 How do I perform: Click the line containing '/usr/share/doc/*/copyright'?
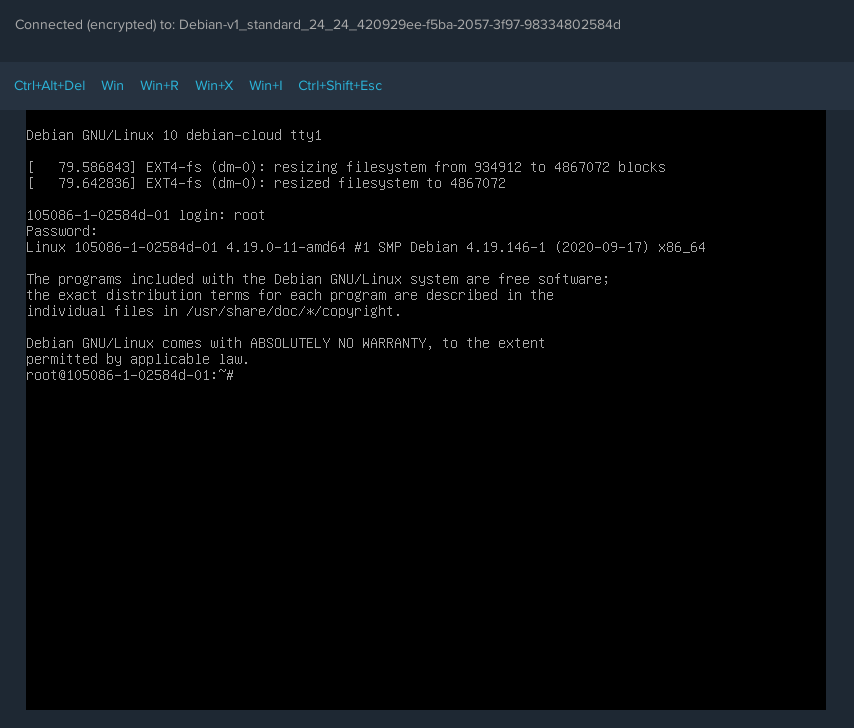point(214,311)
